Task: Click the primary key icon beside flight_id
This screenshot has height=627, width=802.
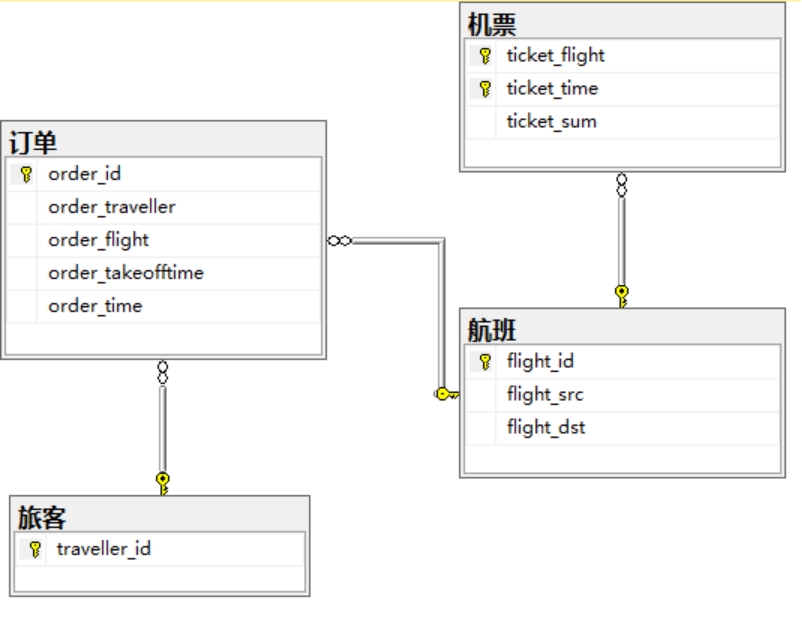Action: 485,362
